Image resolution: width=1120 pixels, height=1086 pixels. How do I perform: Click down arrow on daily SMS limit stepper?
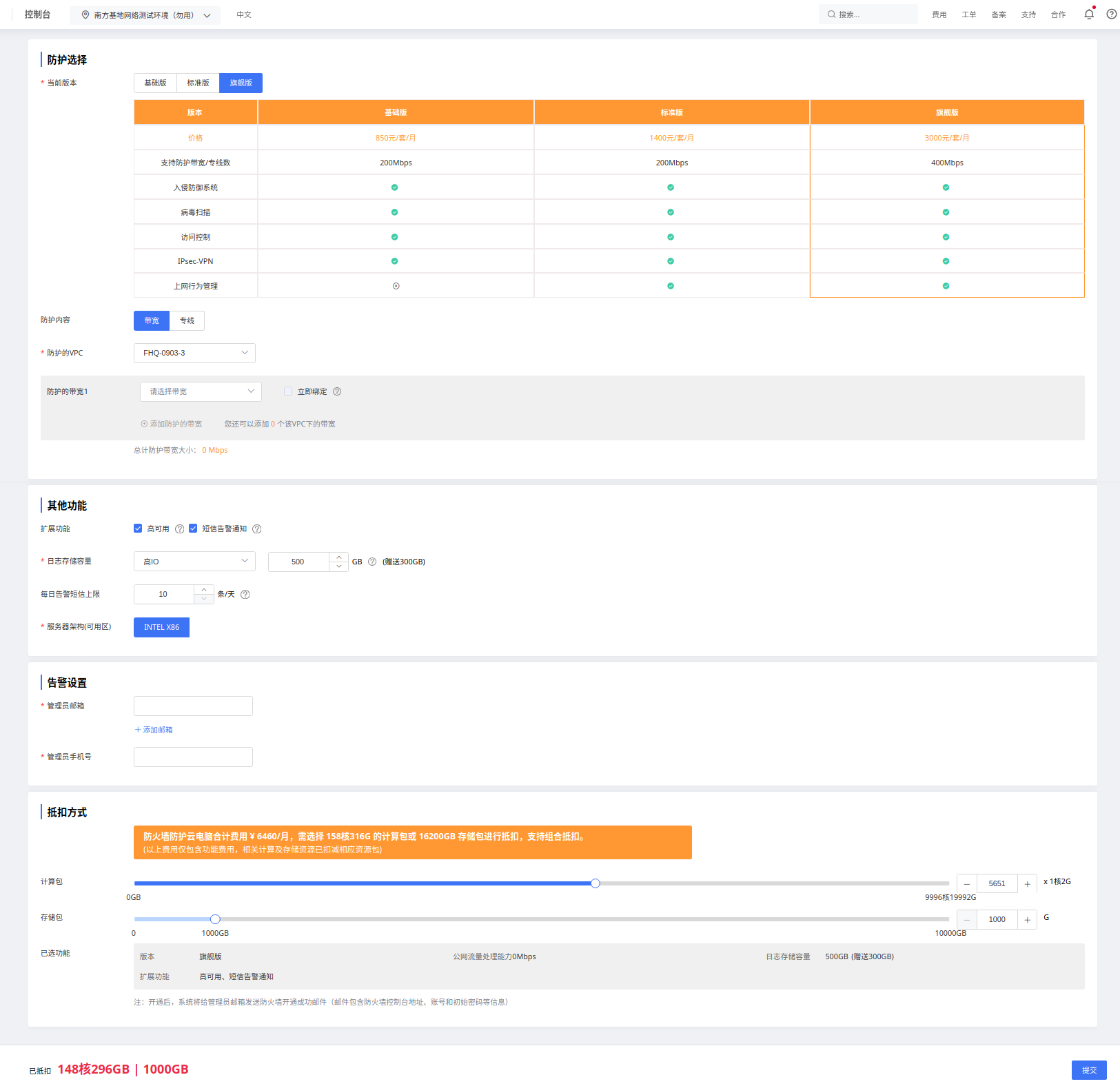[204, 599]
